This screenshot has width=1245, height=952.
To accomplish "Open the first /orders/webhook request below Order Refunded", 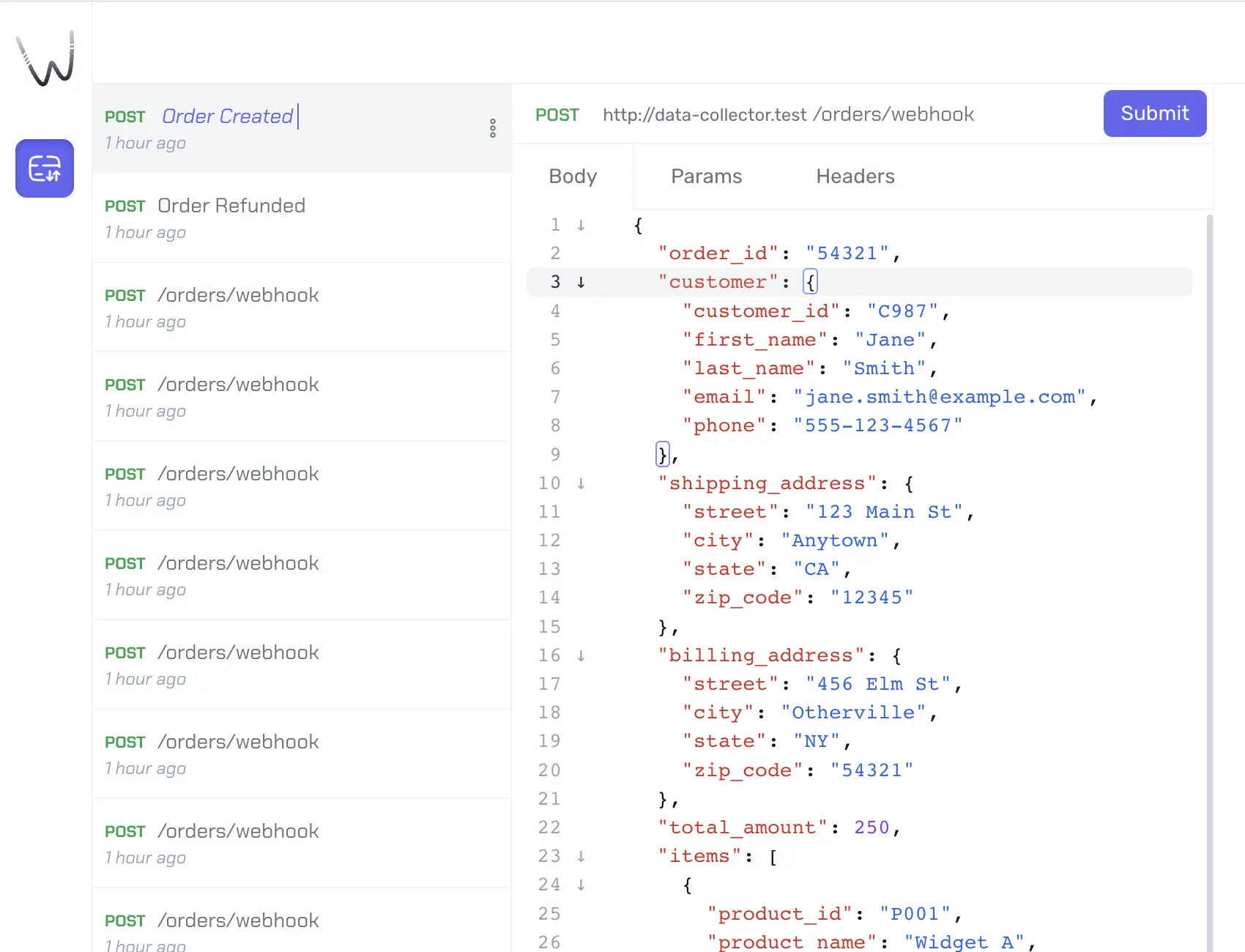I will [x=301, y=308].
